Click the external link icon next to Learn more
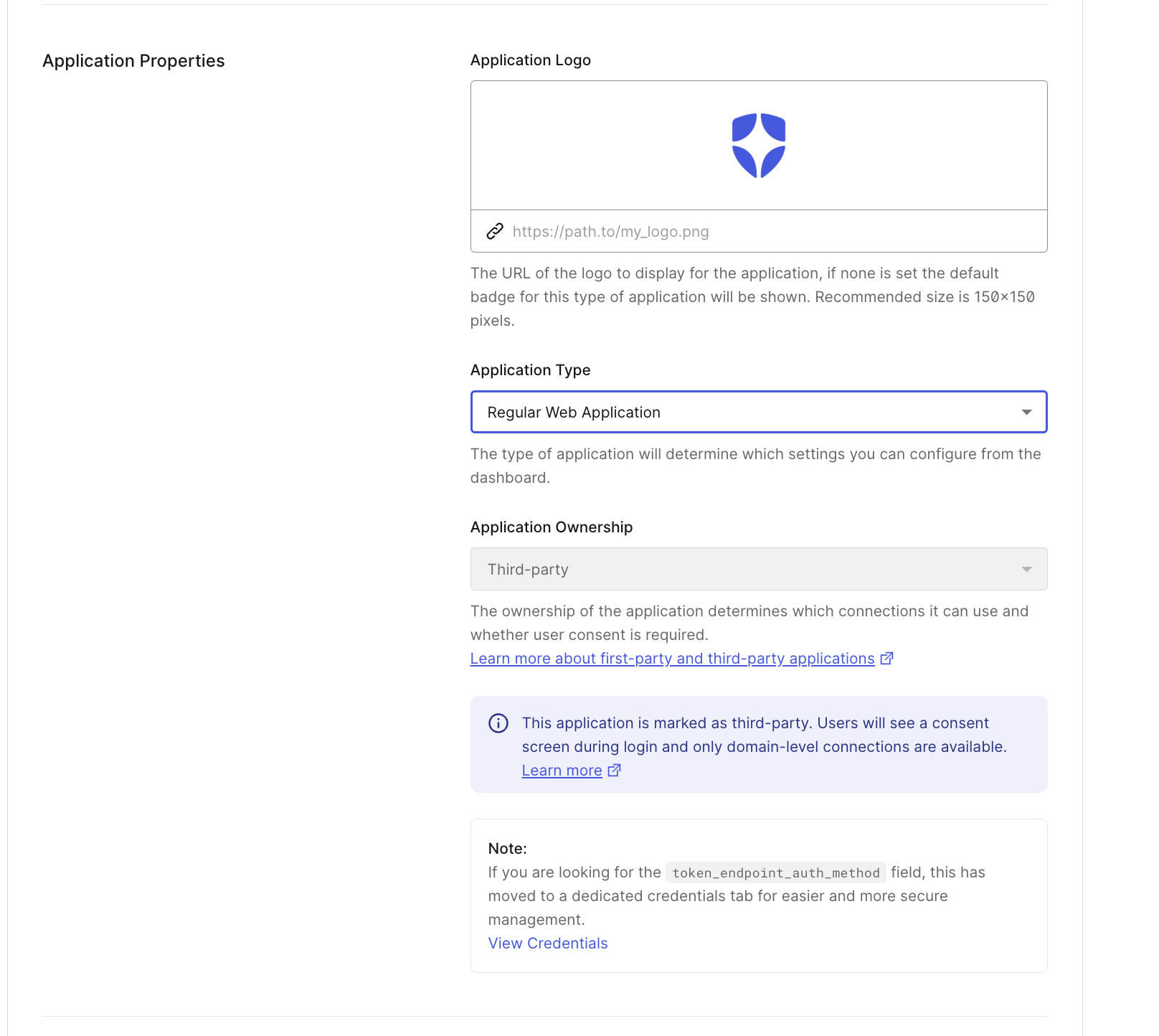1159x1036 pixels. click(614, 770)
